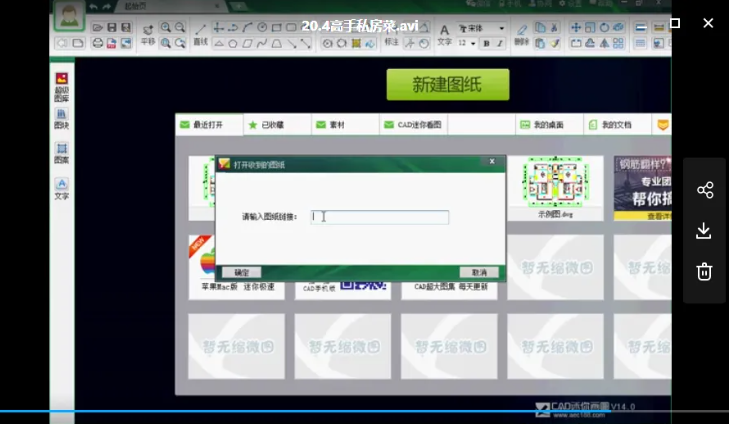Click the 钢筋翻样 advertisement thumbnail
Viewport: 735px width, 424px height.
click(x=642, y=188)
